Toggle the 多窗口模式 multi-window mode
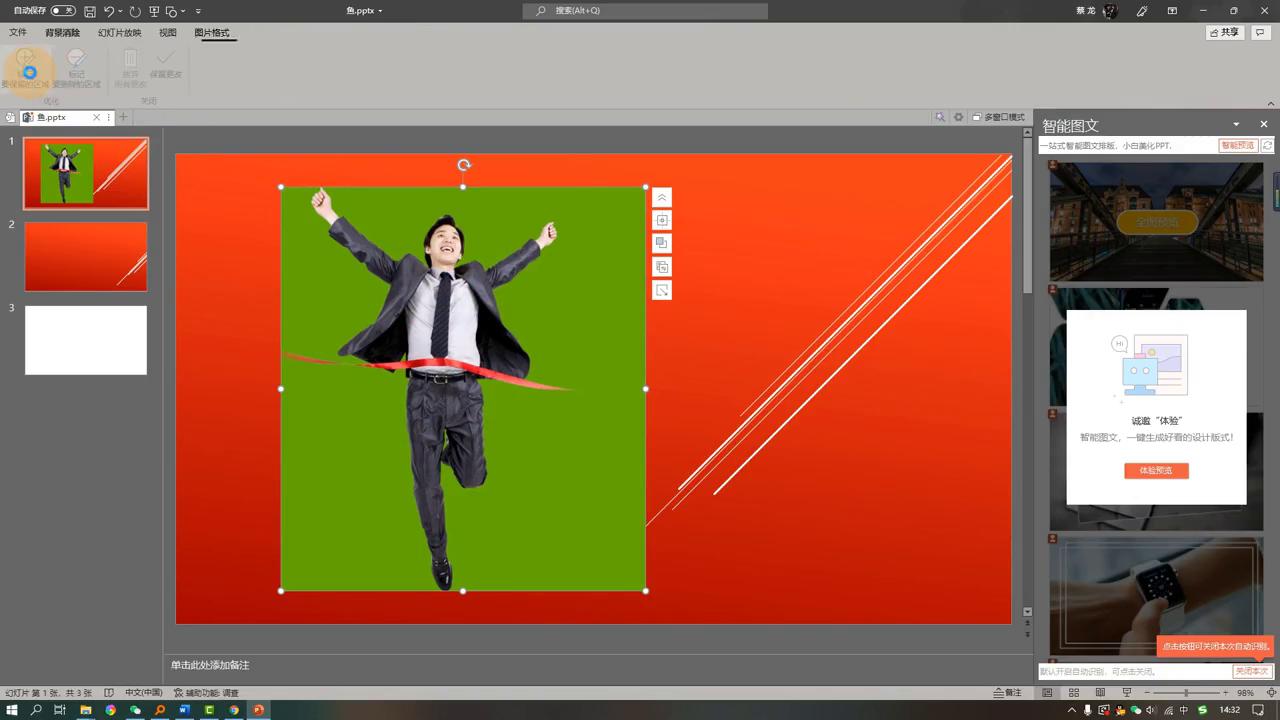 [999, 117]
